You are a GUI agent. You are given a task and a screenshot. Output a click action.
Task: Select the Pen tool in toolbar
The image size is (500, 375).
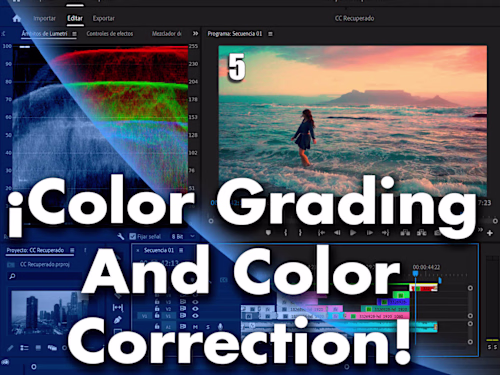[117, 320]
